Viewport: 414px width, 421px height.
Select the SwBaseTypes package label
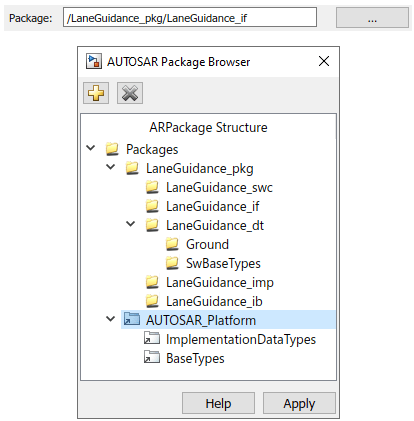pyautogui.click(x=223, y=263)
